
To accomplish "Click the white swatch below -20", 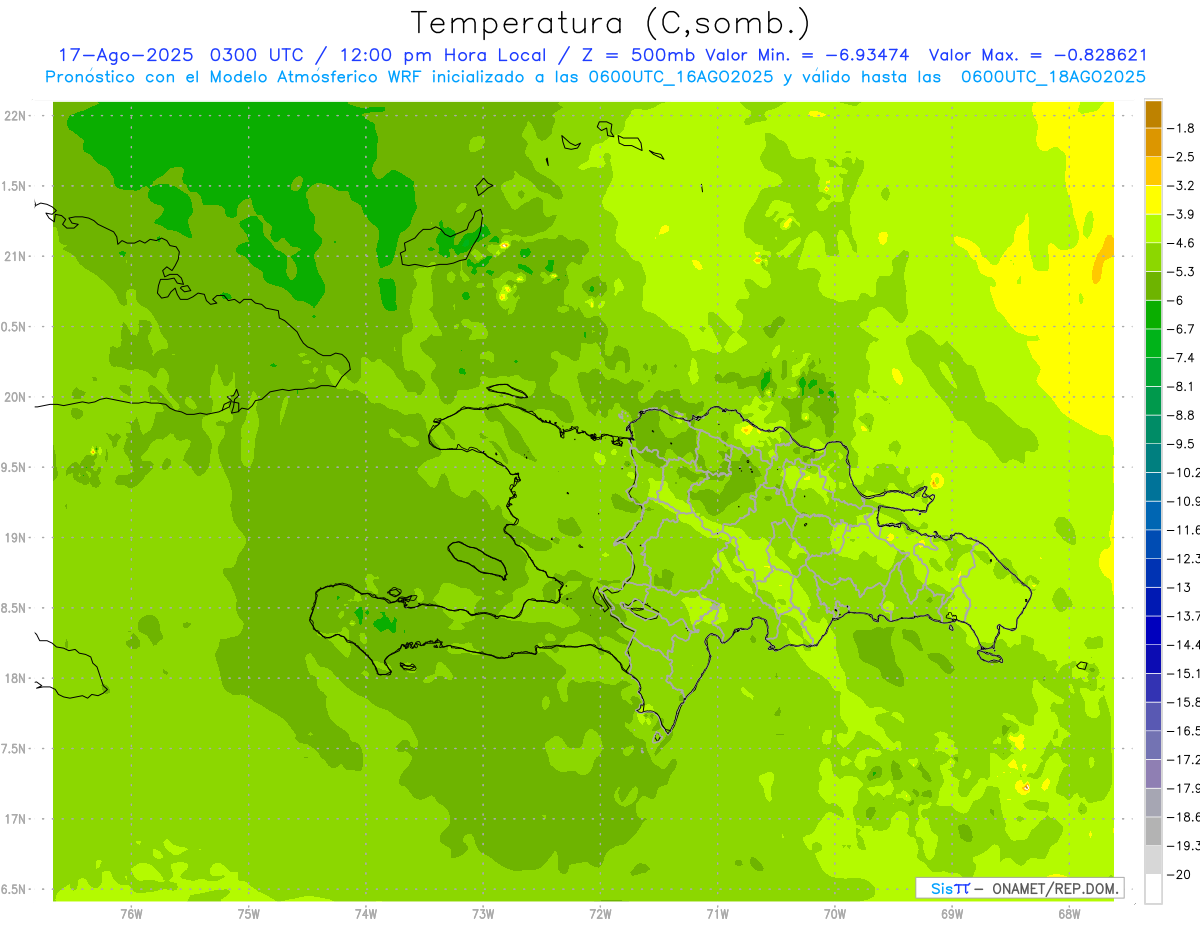I will pyautogui.click(x=1154, y=888).
